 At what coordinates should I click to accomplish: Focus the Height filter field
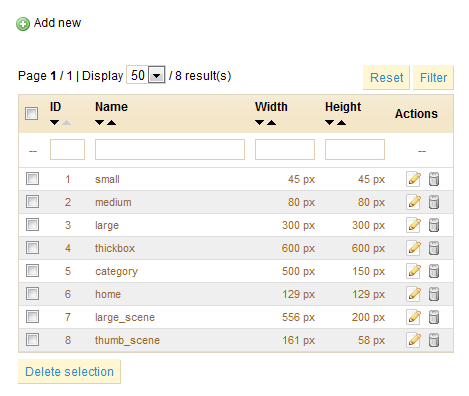click(355, 149)
